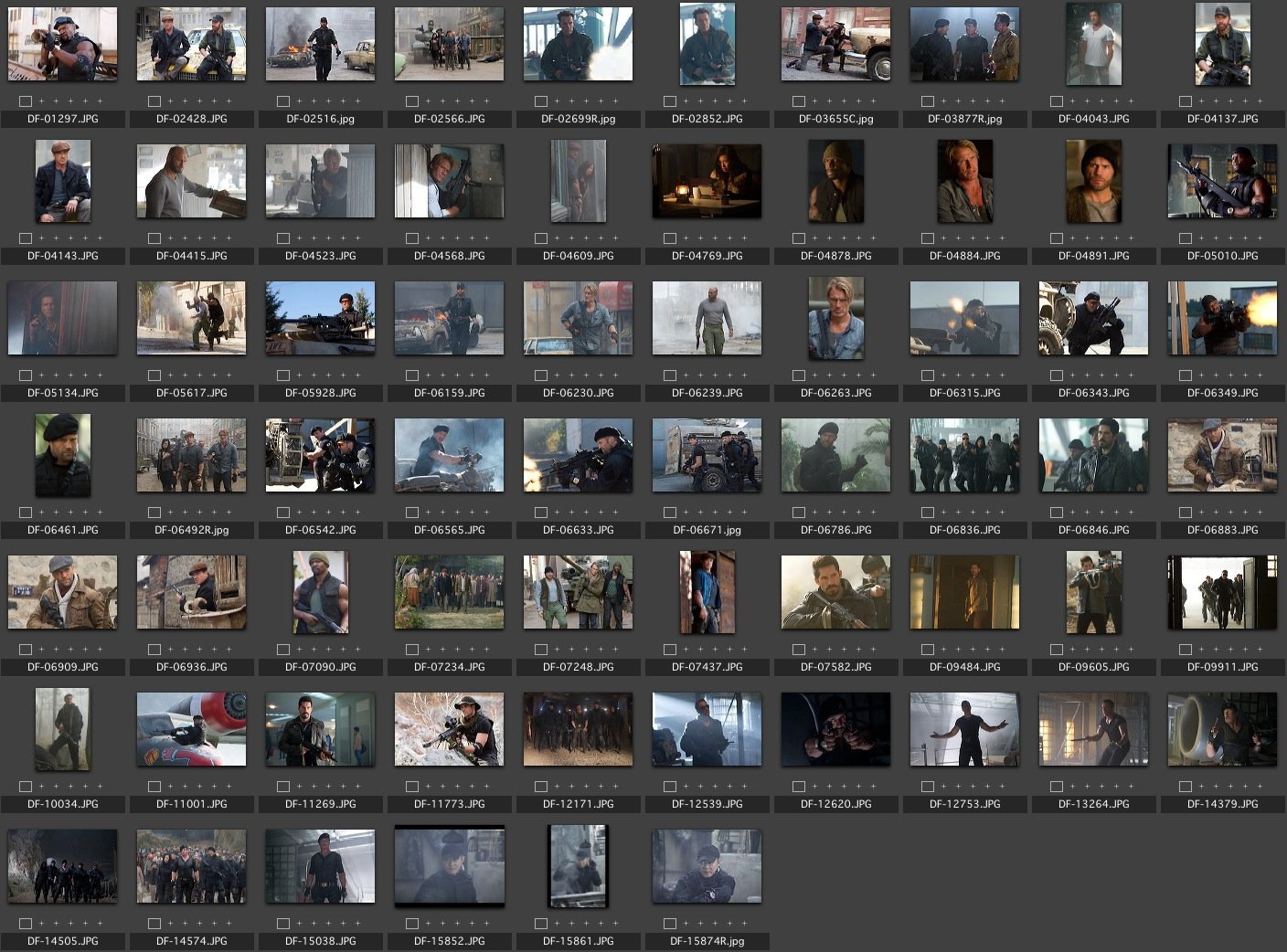Toggle the checkbox for DF-04609.JPG

point(541,238)
